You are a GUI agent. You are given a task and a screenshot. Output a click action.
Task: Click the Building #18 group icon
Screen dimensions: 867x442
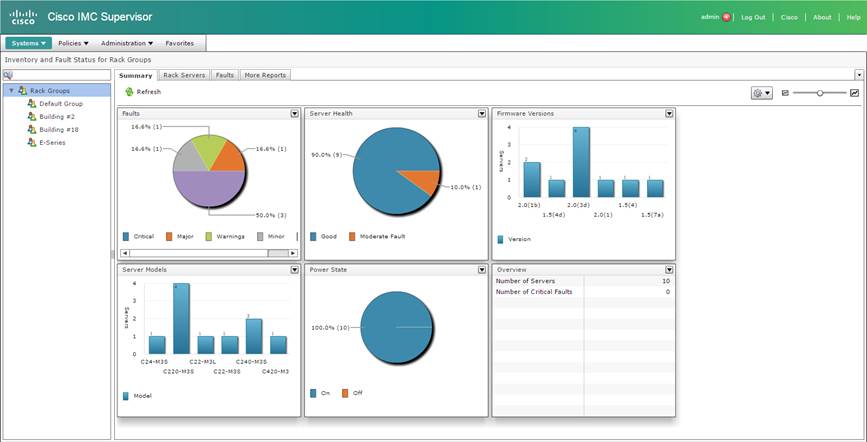[x=32, y=129]
